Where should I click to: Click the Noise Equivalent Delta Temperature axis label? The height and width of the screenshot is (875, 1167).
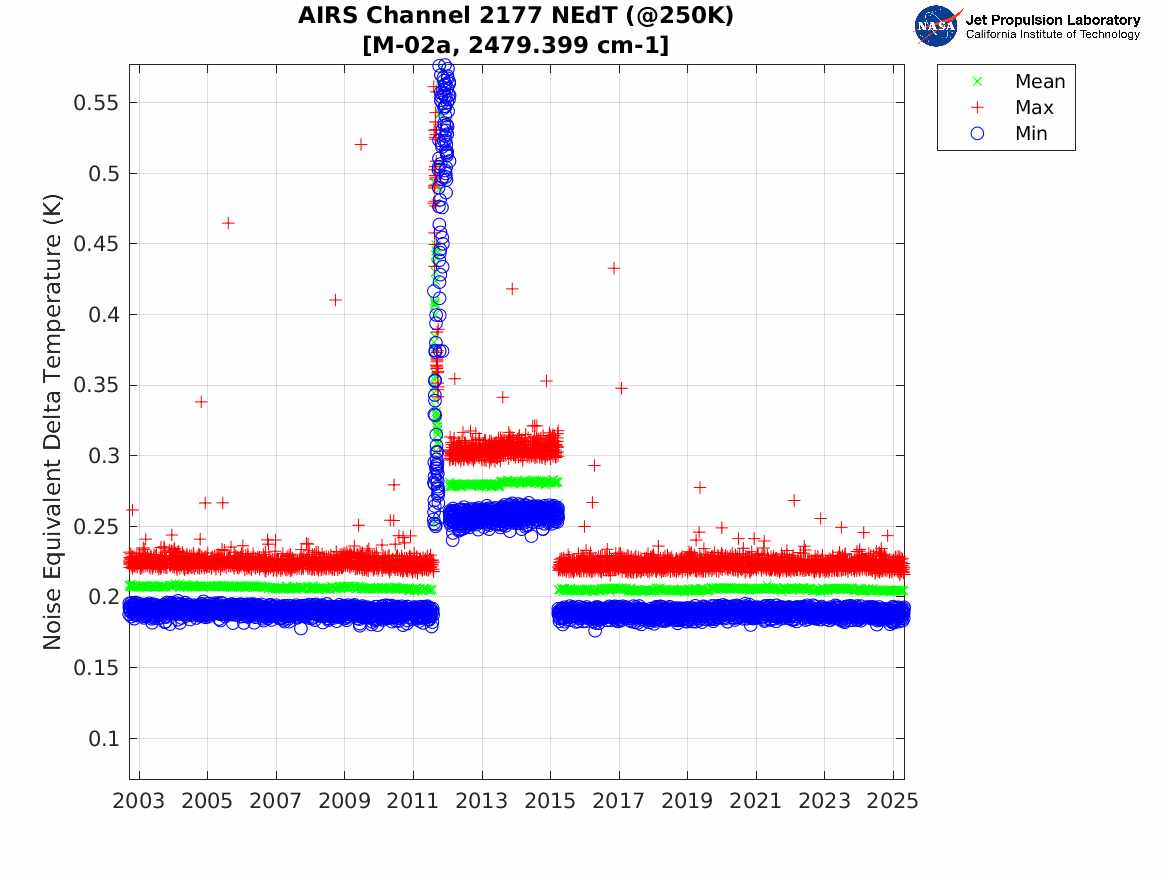pyautogui.click(x=53, y=421)
